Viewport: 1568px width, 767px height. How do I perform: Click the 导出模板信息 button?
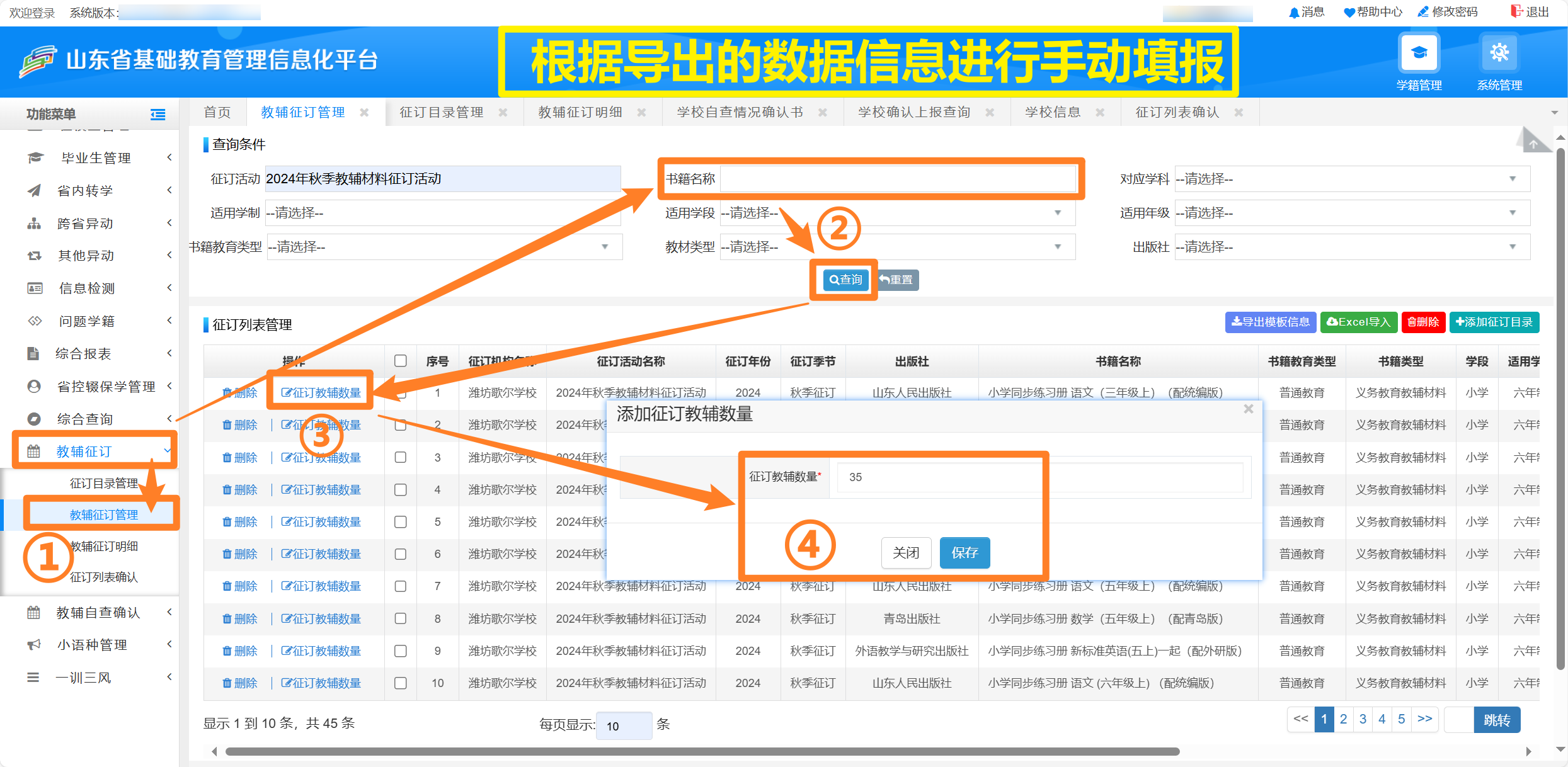[x=1271, y=322]
